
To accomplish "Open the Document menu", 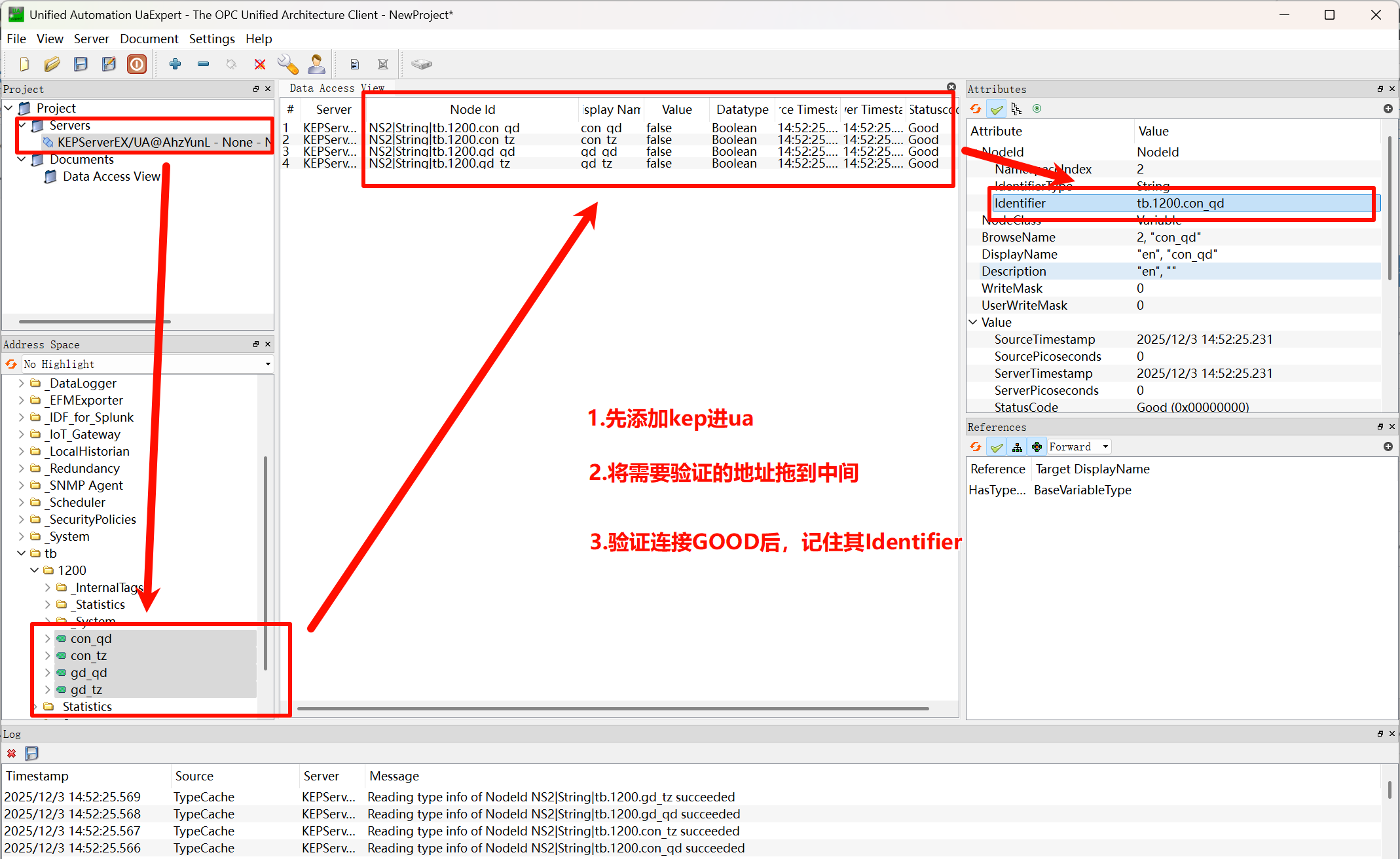I will 149,39.
